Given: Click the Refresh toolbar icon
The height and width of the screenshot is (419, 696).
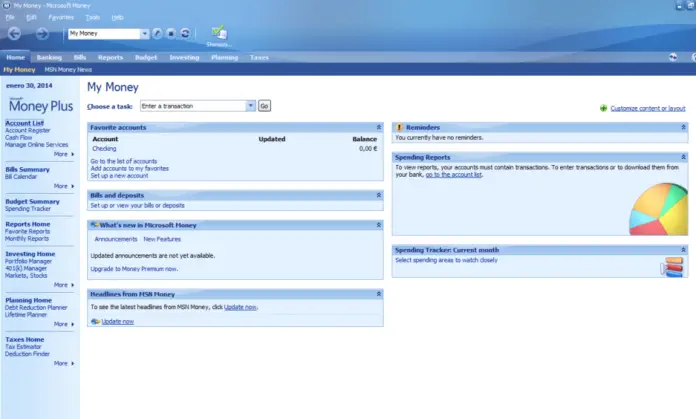Looking at the screenshot, I should coord(185,34).
